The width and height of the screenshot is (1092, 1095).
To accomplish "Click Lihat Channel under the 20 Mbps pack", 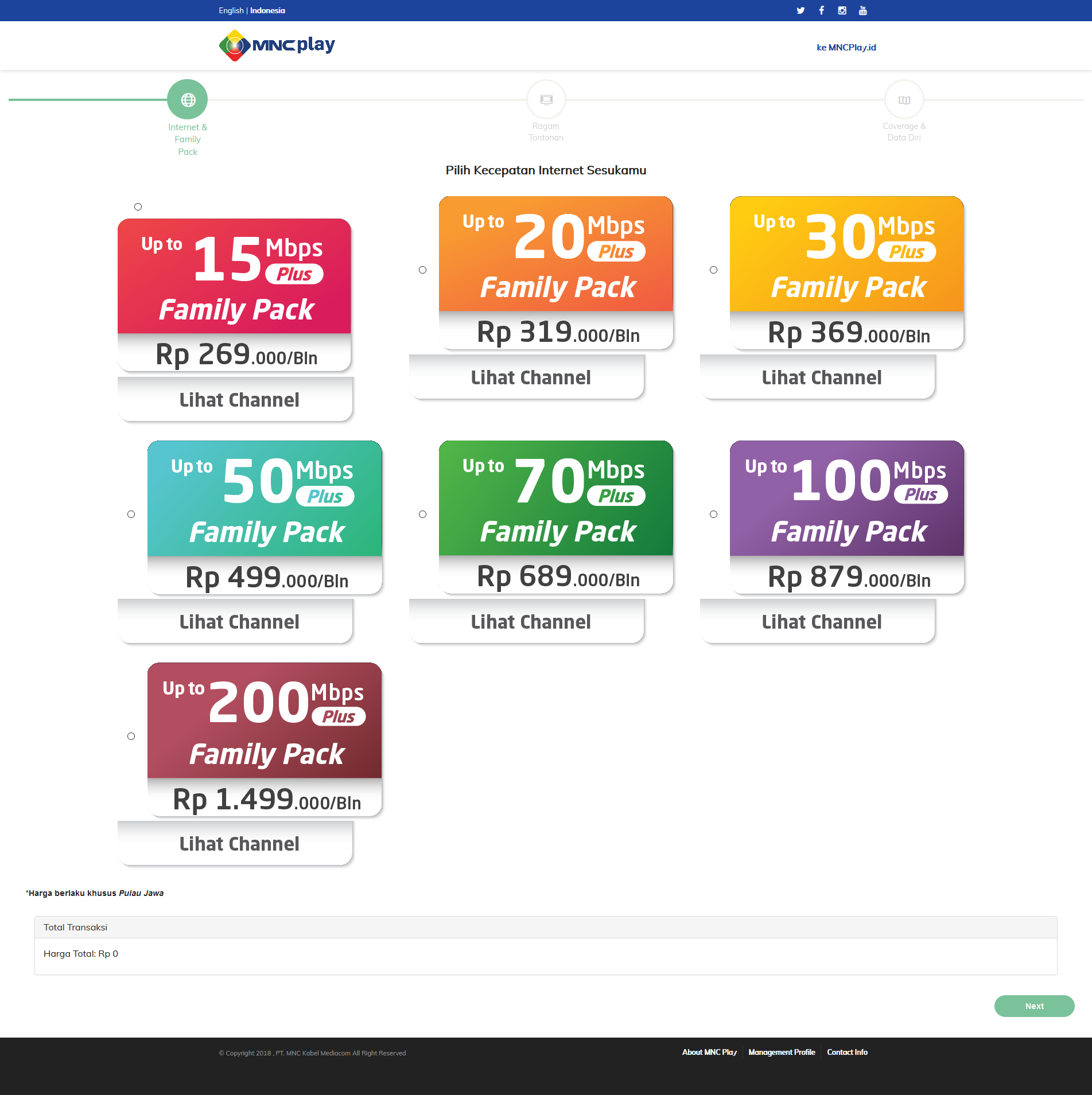I will (x=527, y=377).
